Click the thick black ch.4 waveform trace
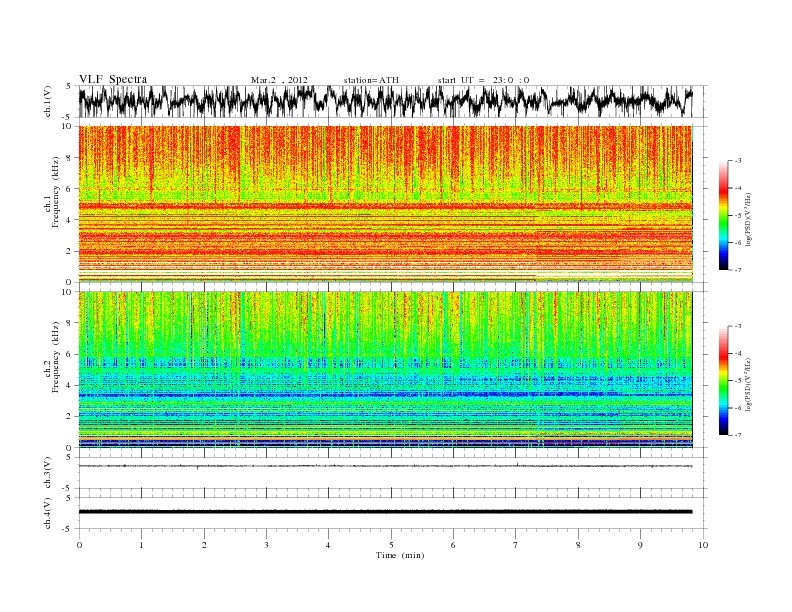This screenshot has height=612, width=792. pos(385,512)
